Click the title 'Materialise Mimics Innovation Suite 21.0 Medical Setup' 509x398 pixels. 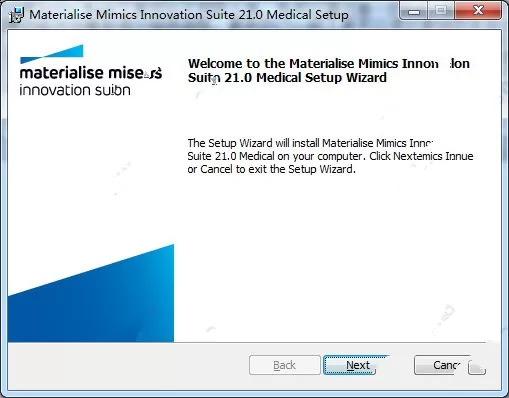click(189, 15)
